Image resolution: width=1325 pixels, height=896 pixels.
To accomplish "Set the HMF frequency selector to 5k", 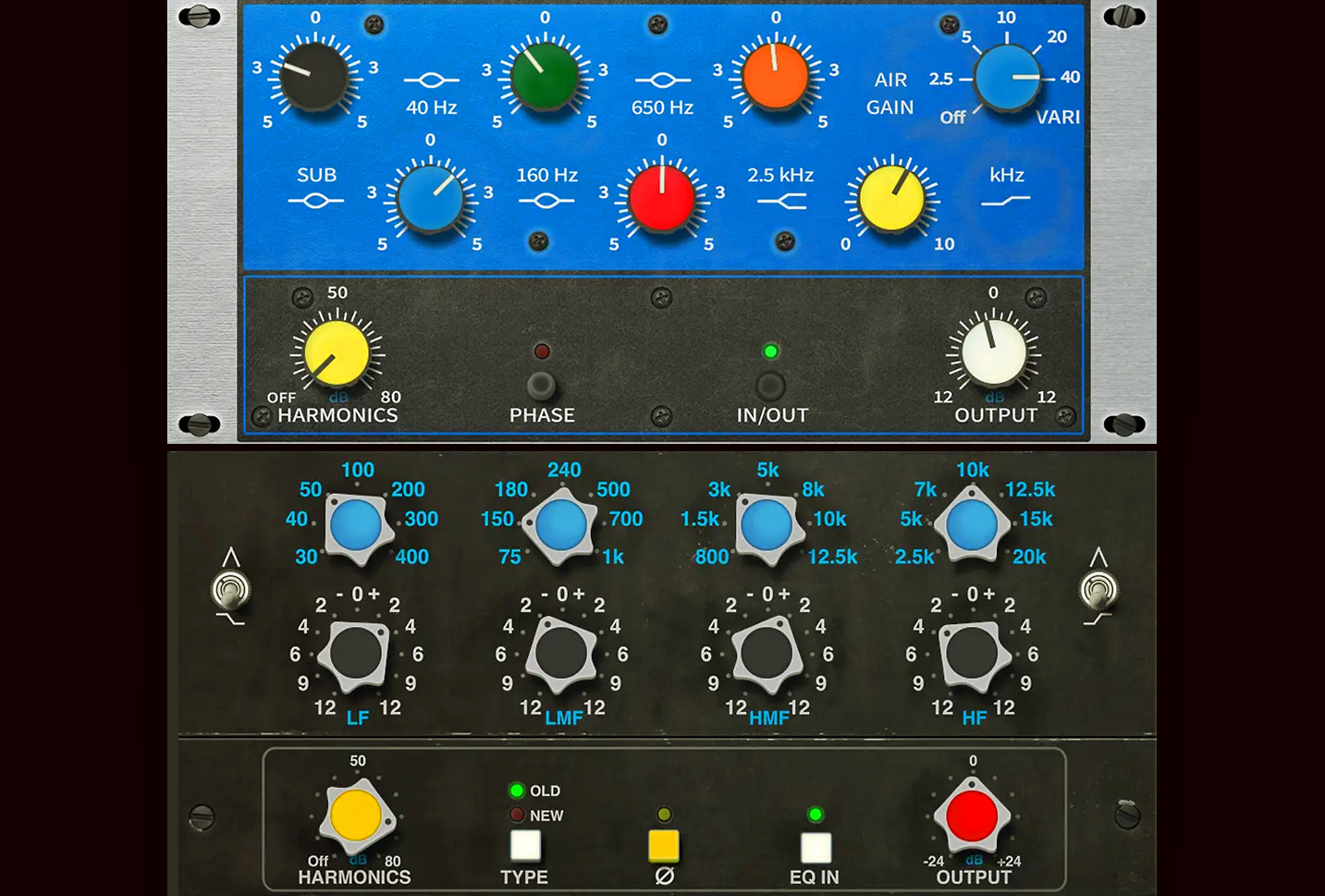I will 768,522.
